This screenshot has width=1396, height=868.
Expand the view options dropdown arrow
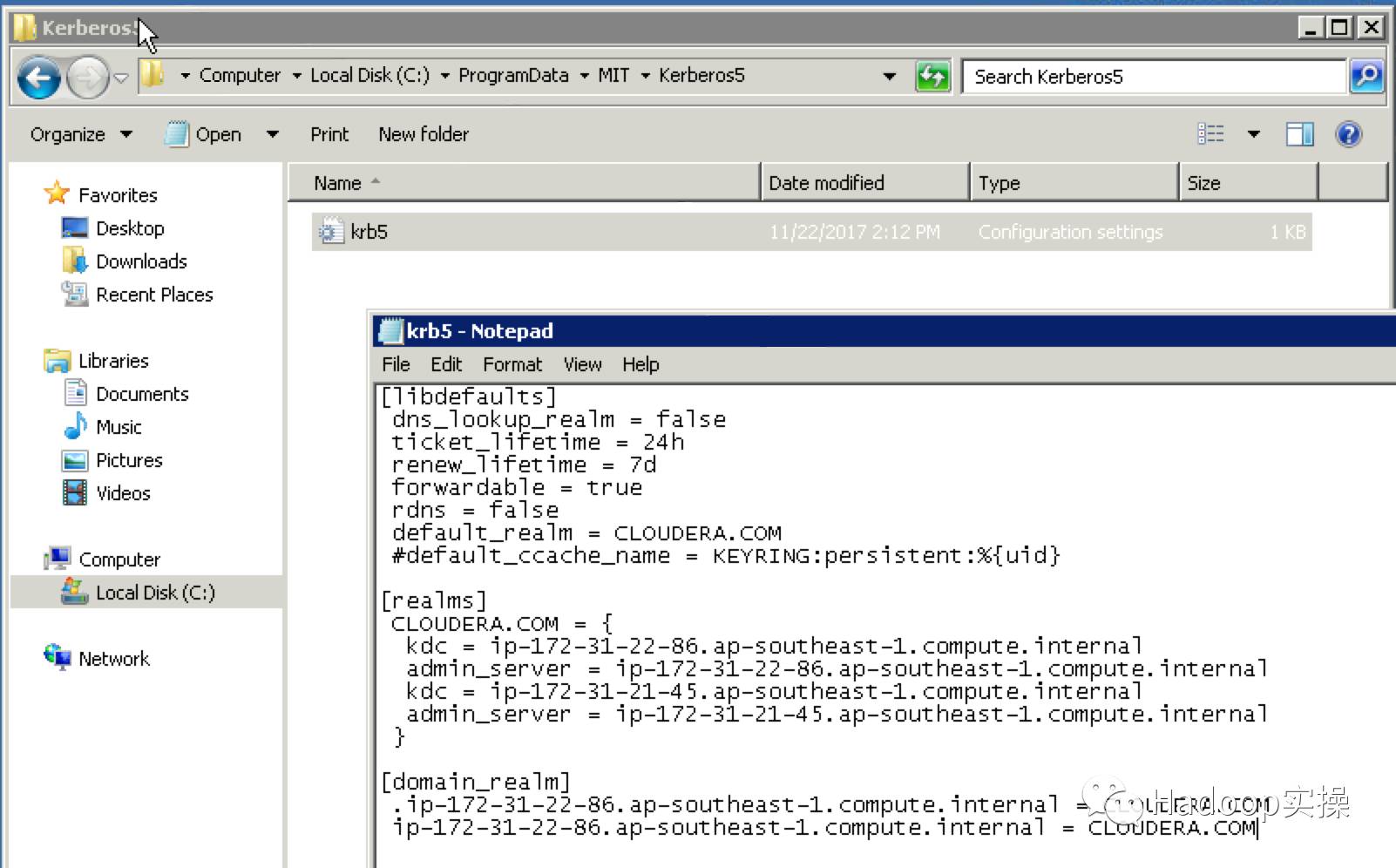(x=1253, y=134)
